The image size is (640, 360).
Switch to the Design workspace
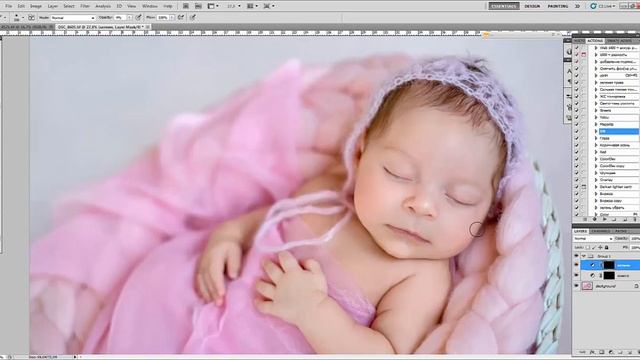coord(532,6)
